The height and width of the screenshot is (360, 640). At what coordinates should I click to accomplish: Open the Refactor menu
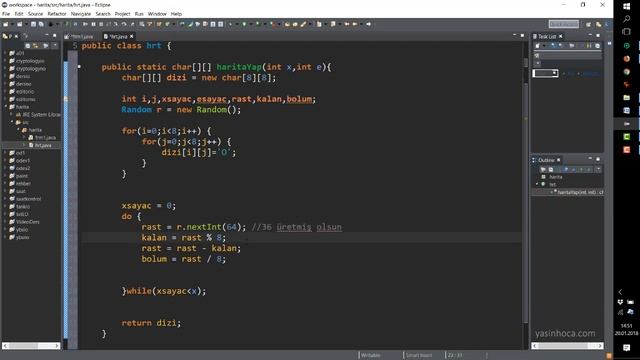[57, 14]
